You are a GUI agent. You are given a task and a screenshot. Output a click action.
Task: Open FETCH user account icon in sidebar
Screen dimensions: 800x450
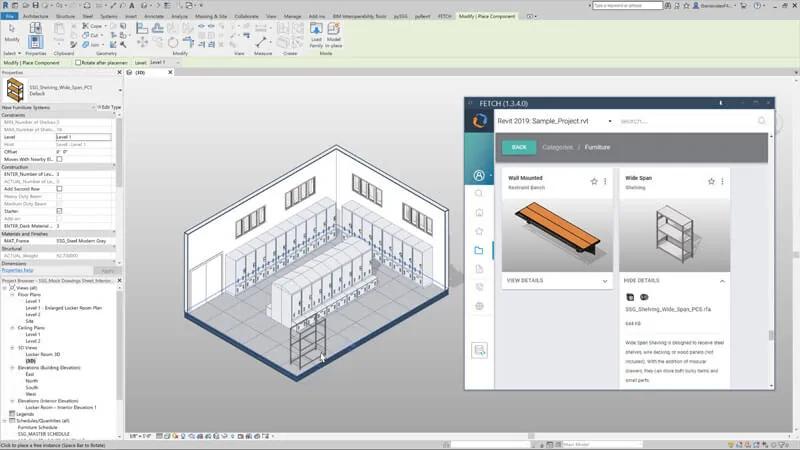(x=479, y=176)
